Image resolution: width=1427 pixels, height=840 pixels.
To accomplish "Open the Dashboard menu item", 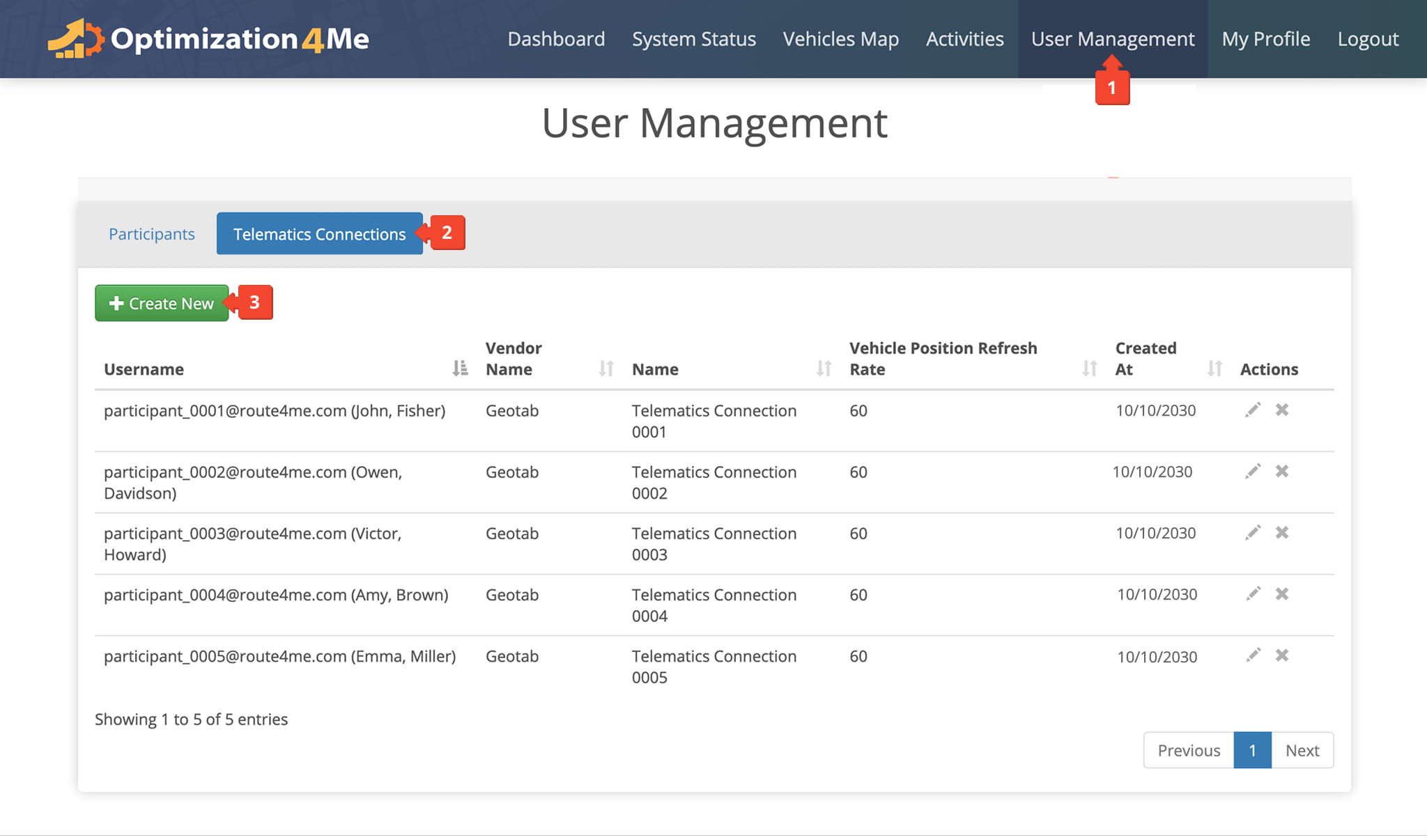I will (556, 39).
